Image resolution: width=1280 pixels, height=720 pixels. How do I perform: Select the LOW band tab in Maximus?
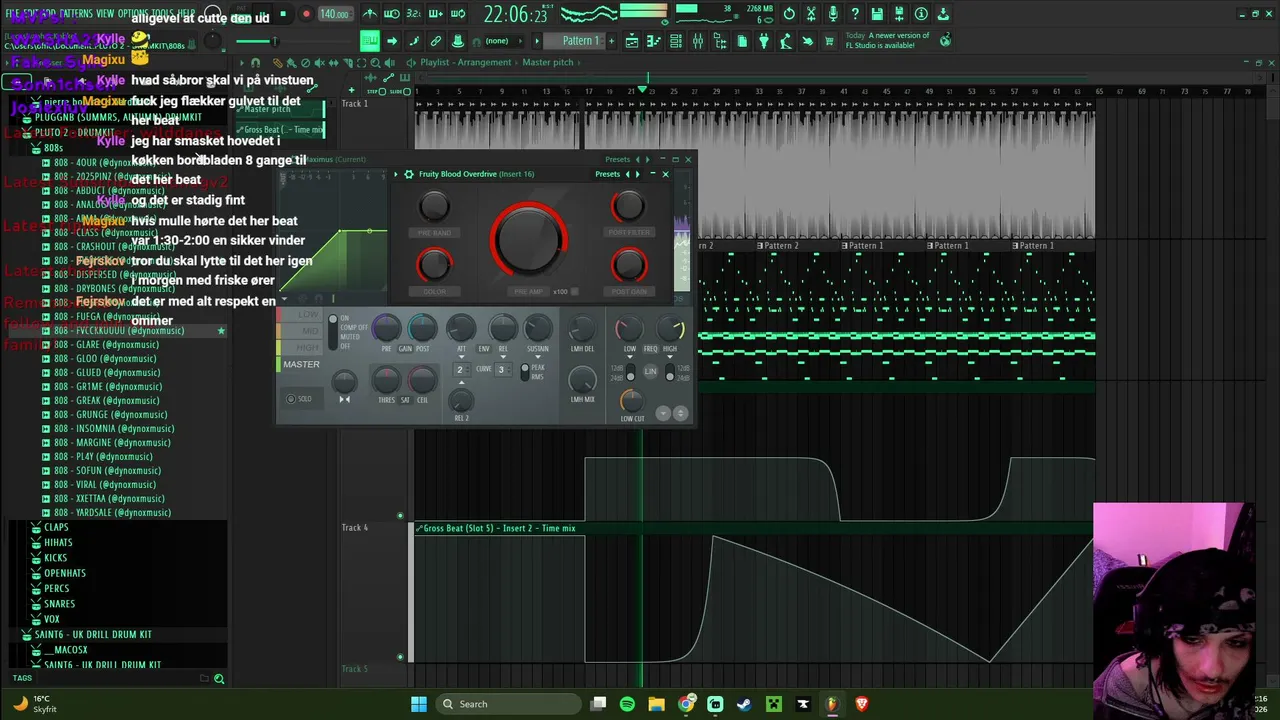coord(300,315)
